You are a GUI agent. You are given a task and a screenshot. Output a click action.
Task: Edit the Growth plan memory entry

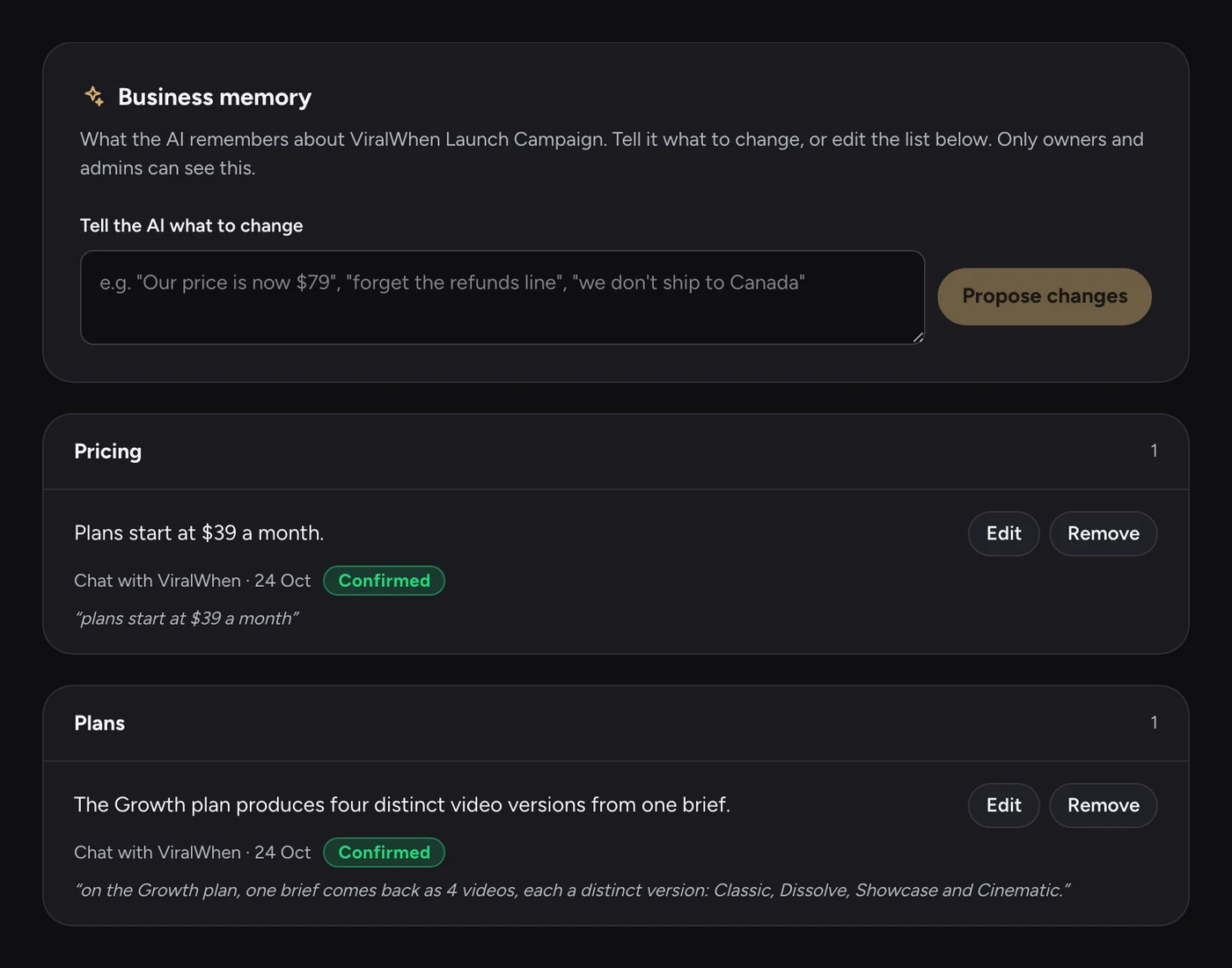1003,805
